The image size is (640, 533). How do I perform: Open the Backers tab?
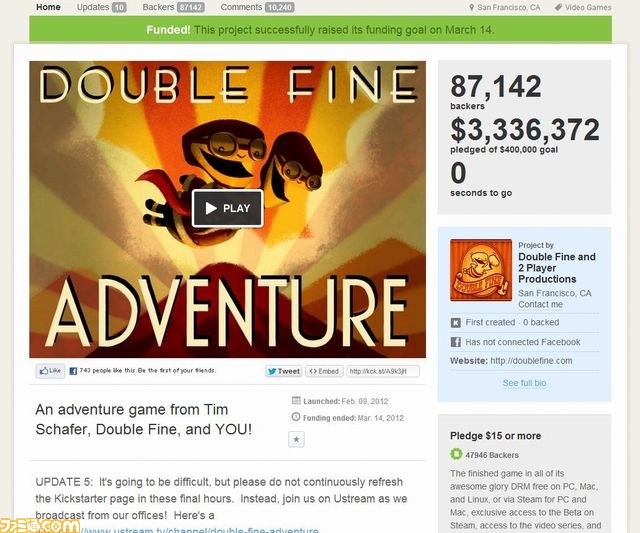(173, 7)
